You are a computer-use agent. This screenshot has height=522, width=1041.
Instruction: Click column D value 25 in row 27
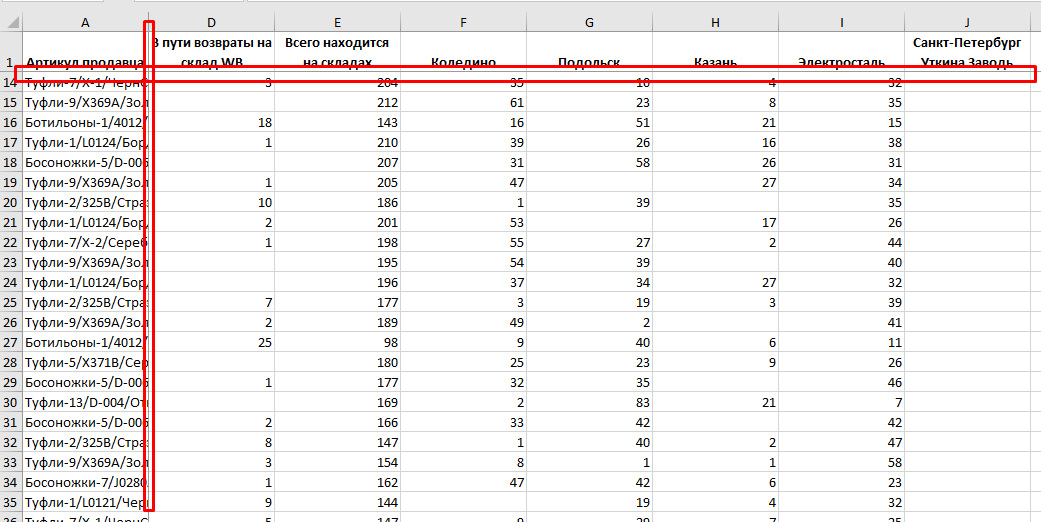[x=211, y=341]
